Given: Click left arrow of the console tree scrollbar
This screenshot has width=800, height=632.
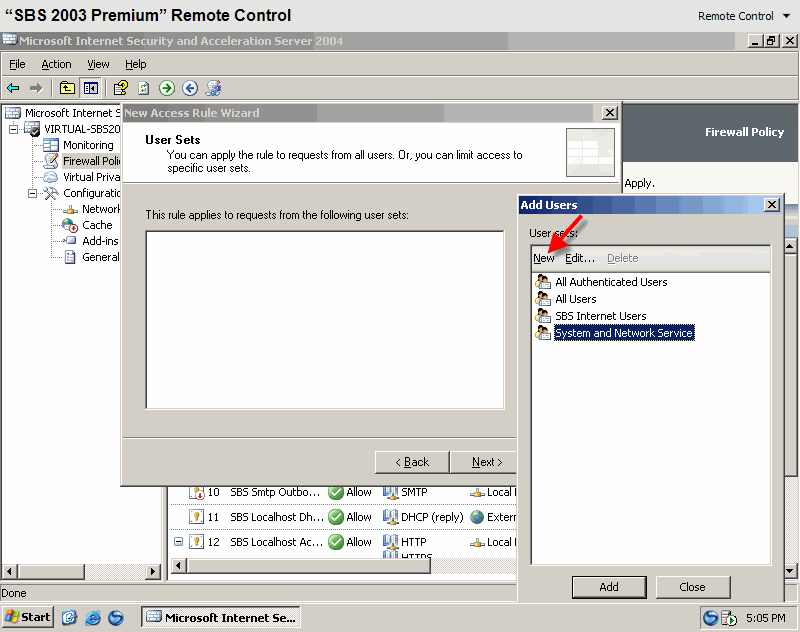Looking at the screenshot, I should coord(10,571).
